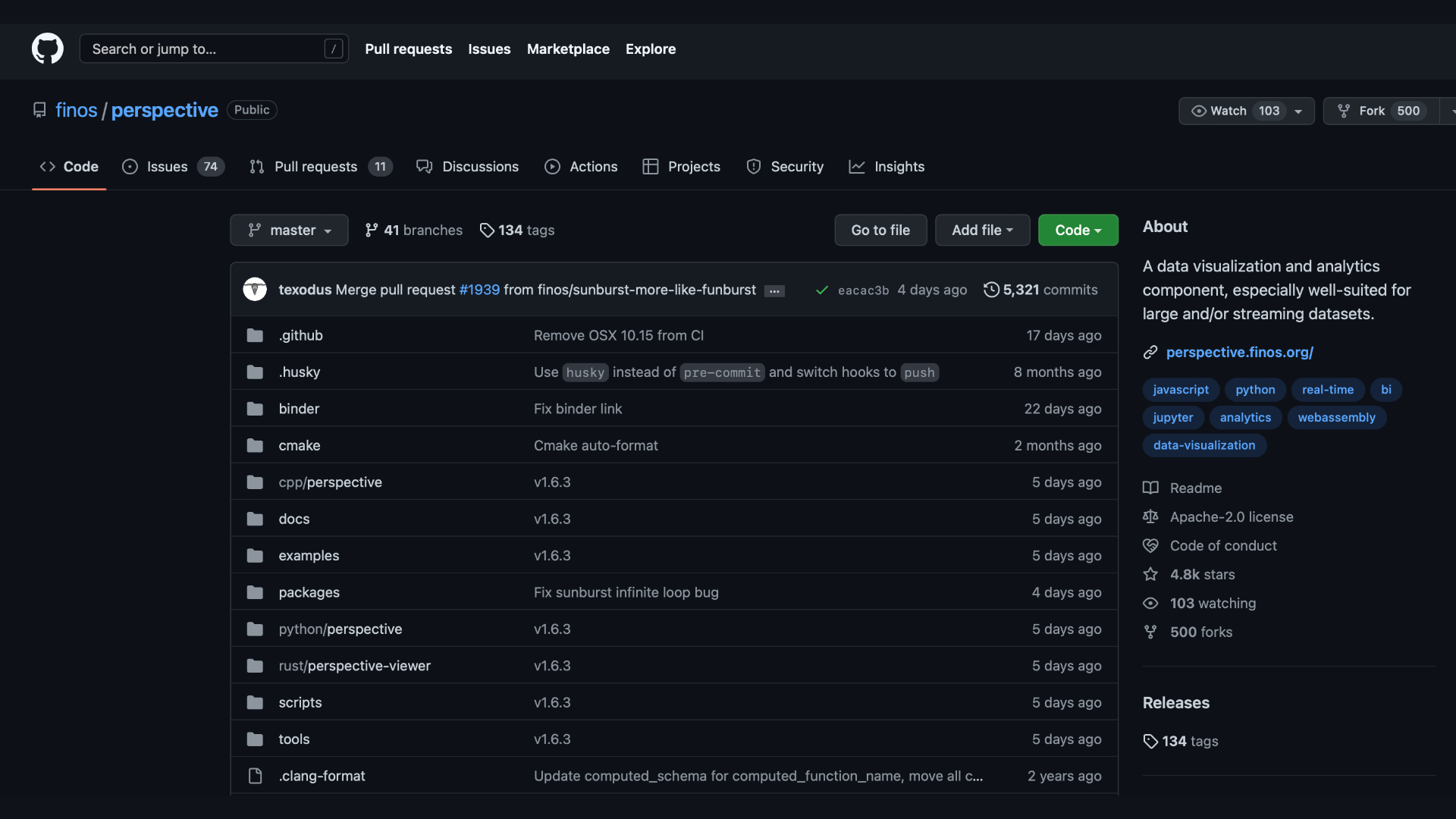1456x819 pixels.
Task: Click the branch icon by 41 branches
Action: (372, 230)
